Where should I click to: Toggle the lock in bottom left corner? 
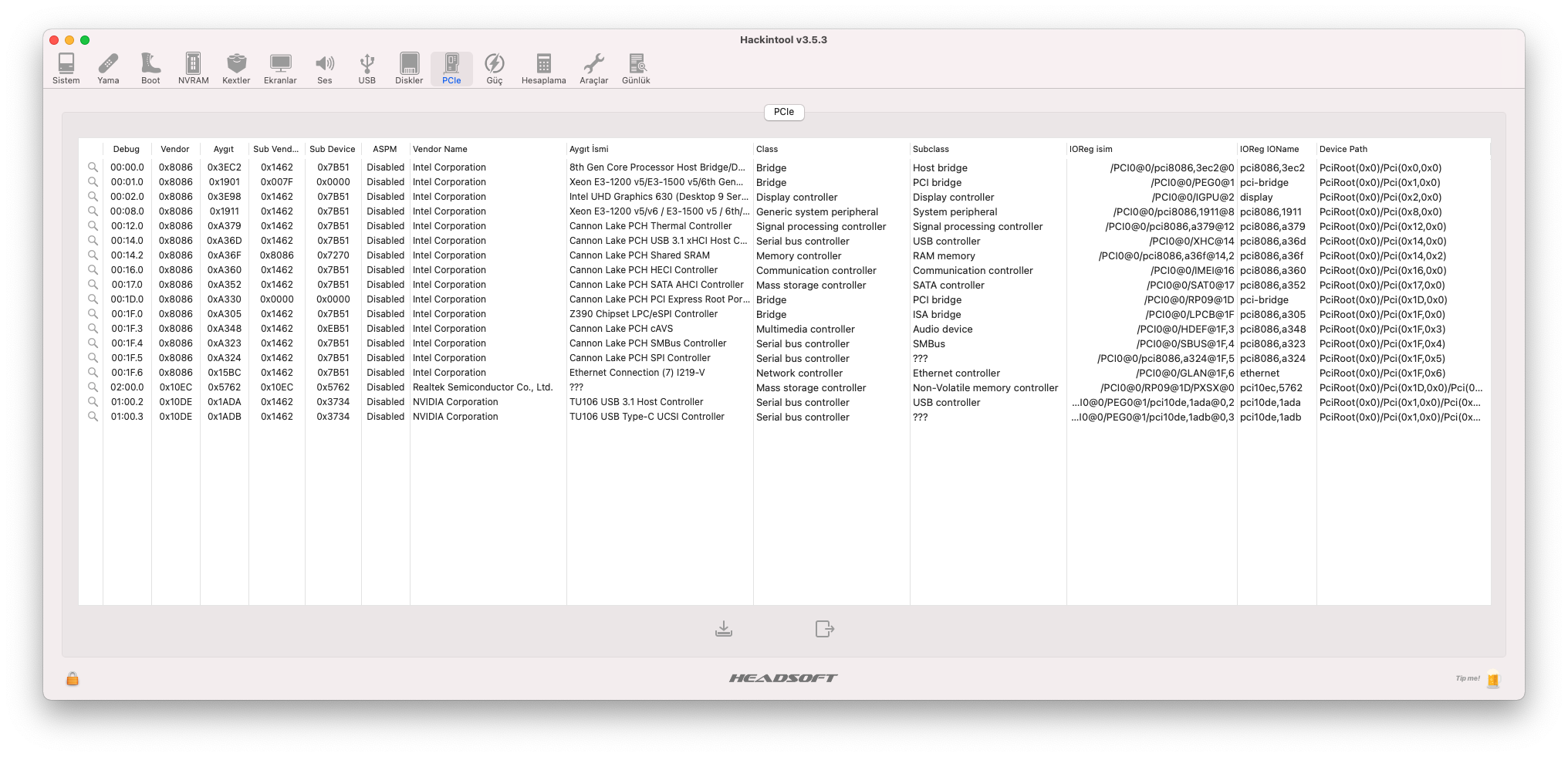[72, 679]
